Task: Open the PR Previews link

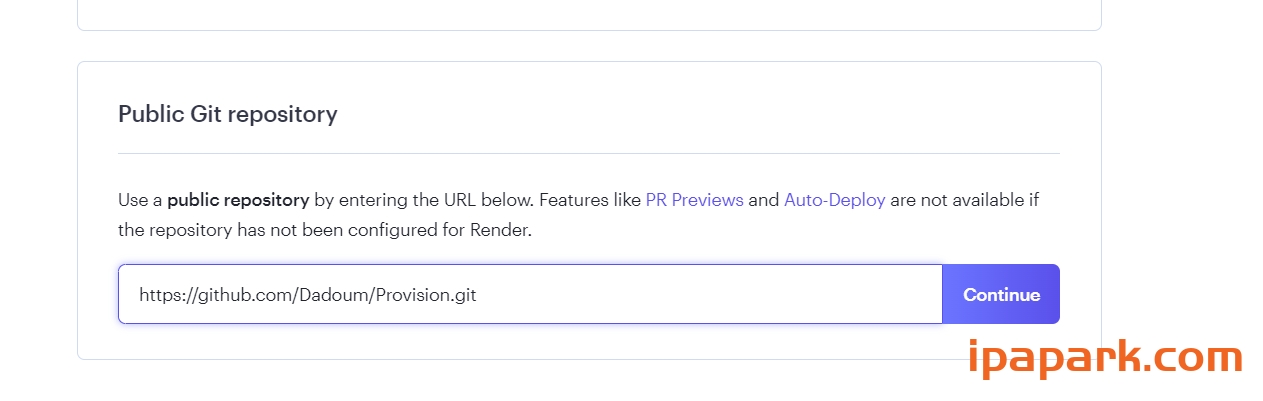Action: coord(694,200)
